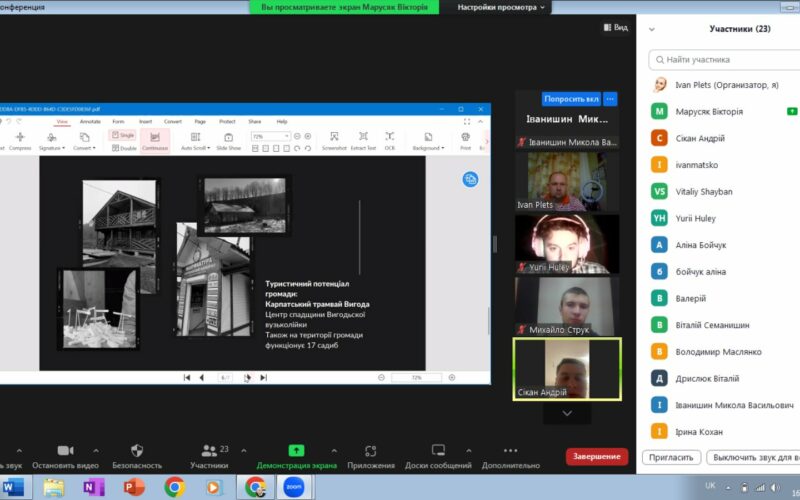Collapse the Participants panel chevron
The width and height of the screenshot is (800, 500).
tap(653, 29)
